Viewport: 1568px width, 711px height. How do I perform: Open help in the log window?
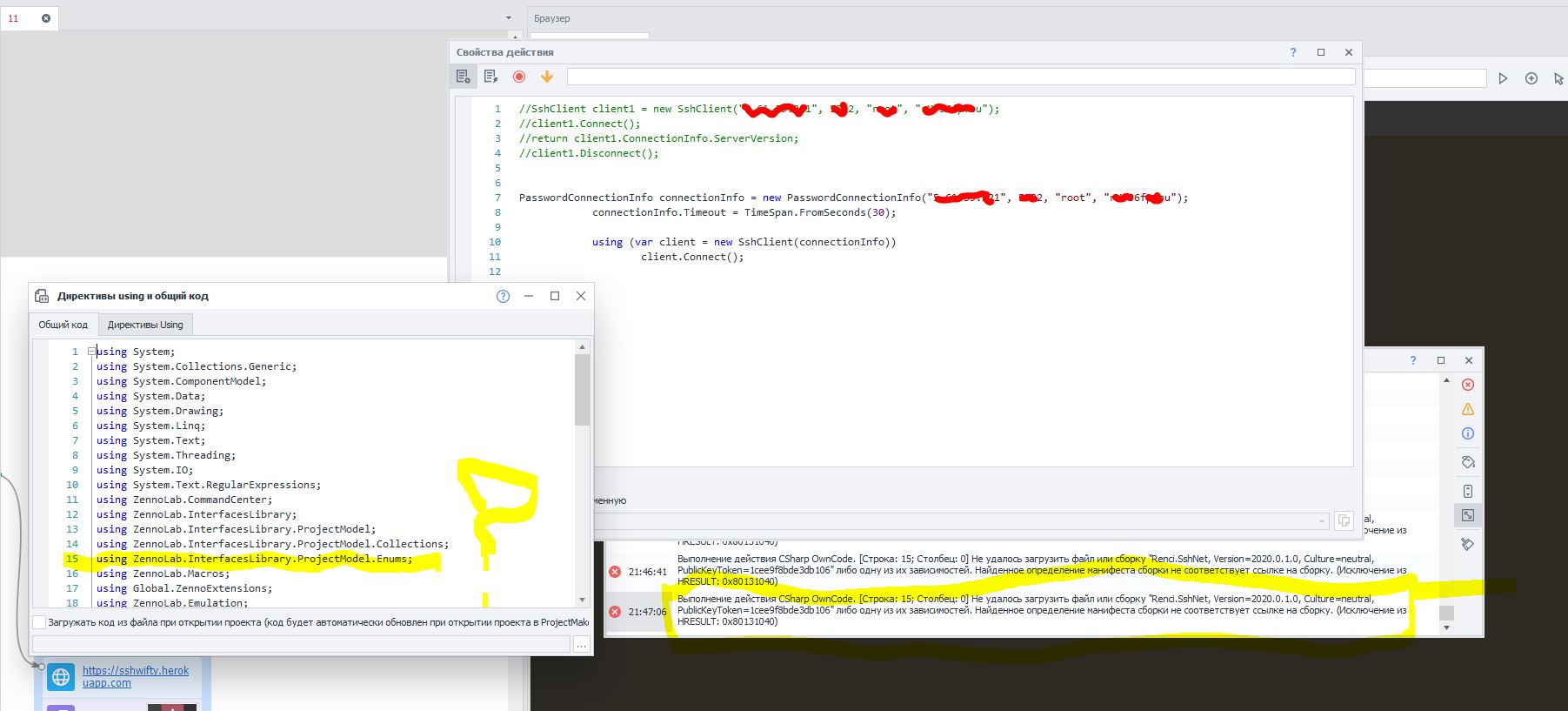point(1413,360)
